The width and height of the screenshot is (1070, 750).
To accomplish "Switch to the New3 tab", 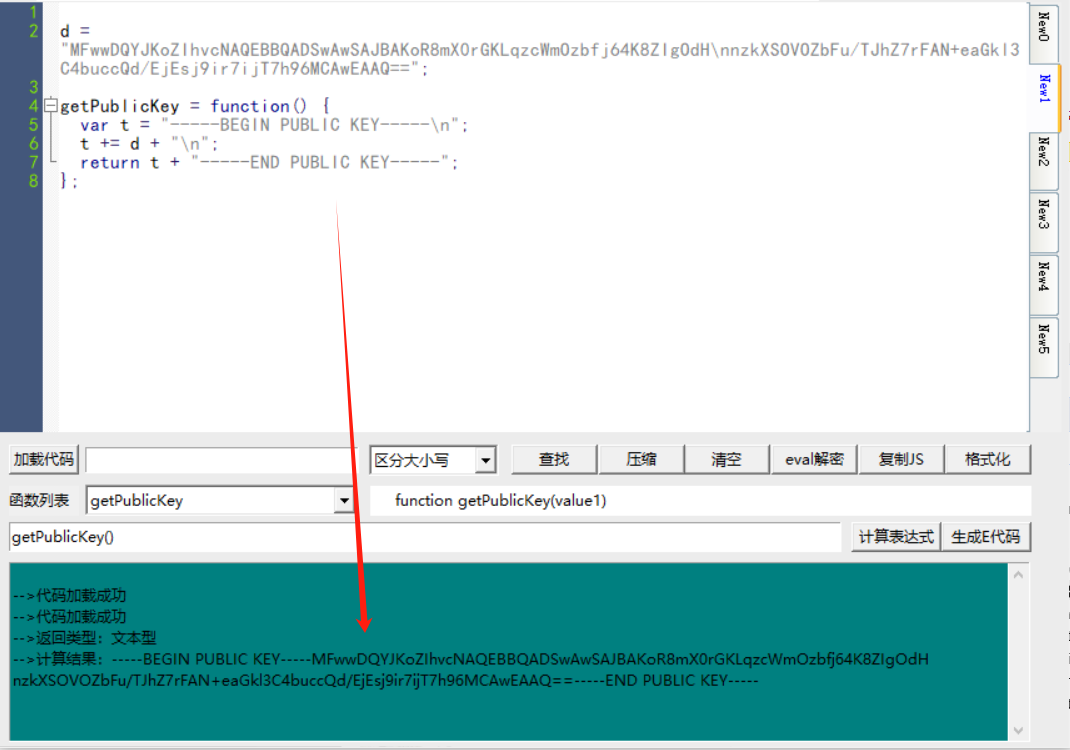I will [x=1043, y=222].
